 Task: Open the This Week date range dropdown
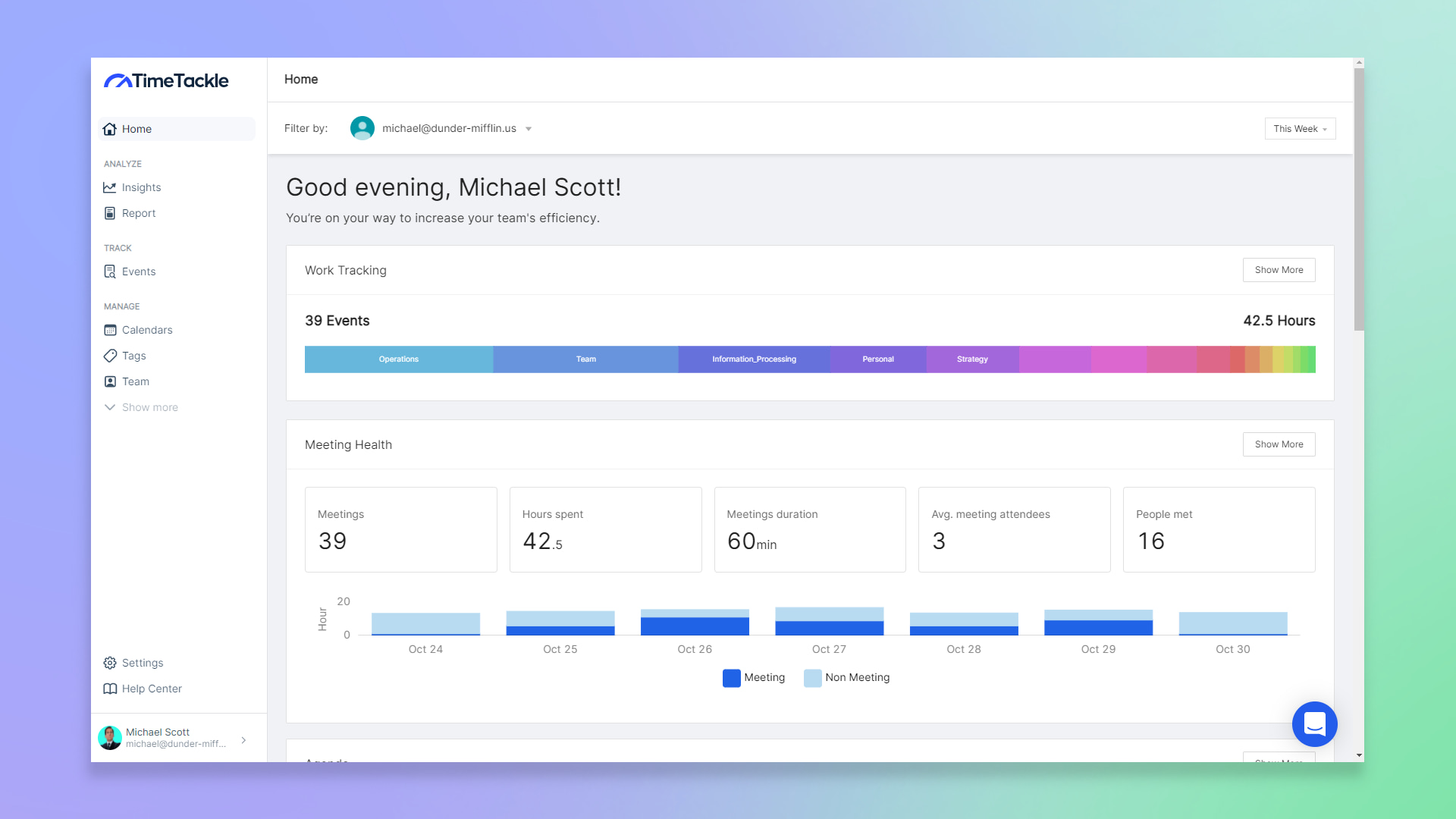pos(1299,129)
